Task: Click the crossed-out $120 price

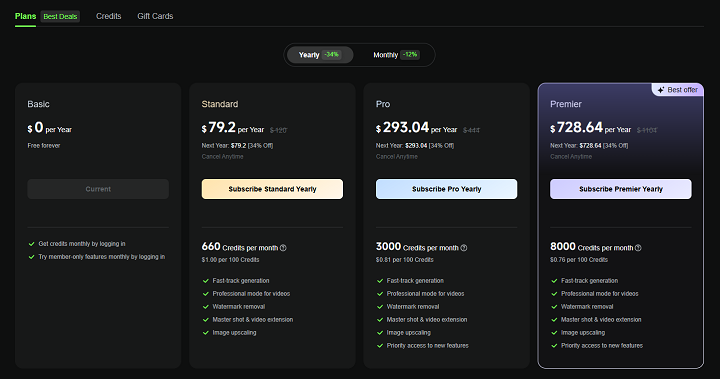Action: point(278,130)
